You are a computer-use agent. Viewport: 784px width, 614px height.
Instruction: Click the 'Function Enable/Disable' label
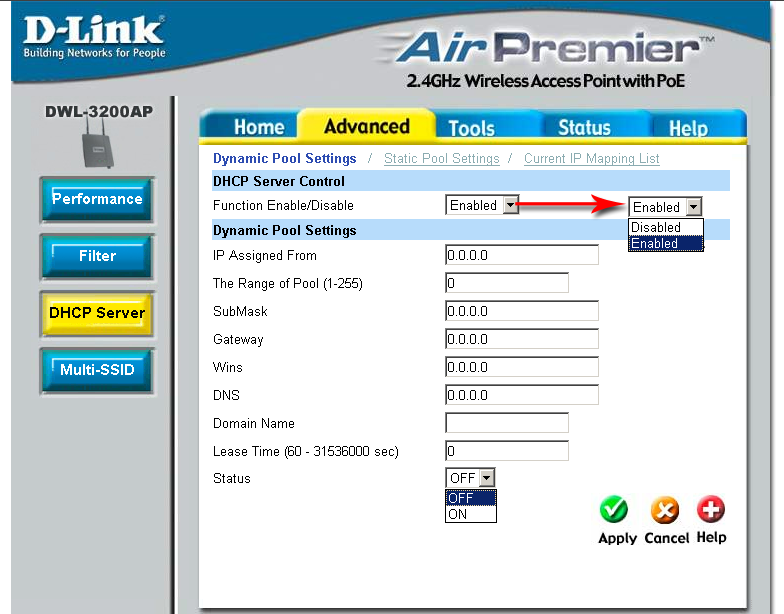pos(283,206)
